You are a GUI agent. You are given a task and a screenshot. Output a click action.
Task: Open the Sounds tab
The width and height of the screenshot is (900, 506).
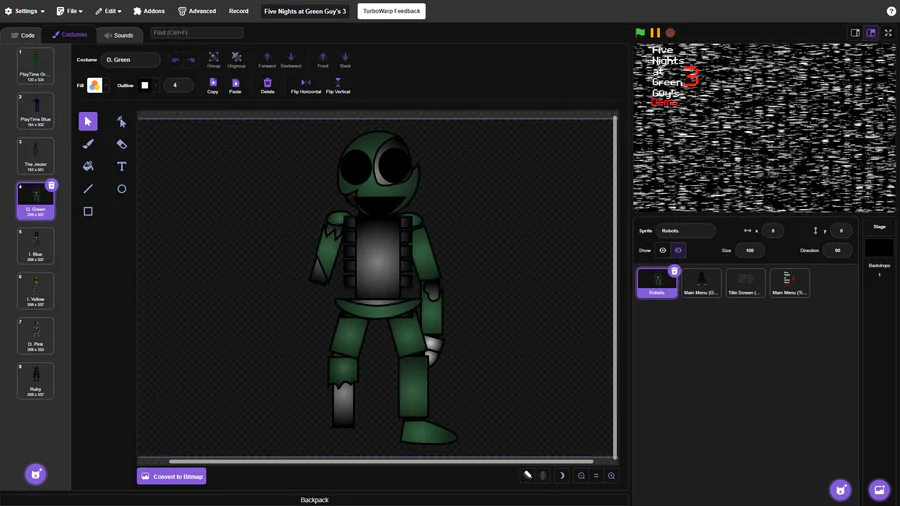[119, 35]
